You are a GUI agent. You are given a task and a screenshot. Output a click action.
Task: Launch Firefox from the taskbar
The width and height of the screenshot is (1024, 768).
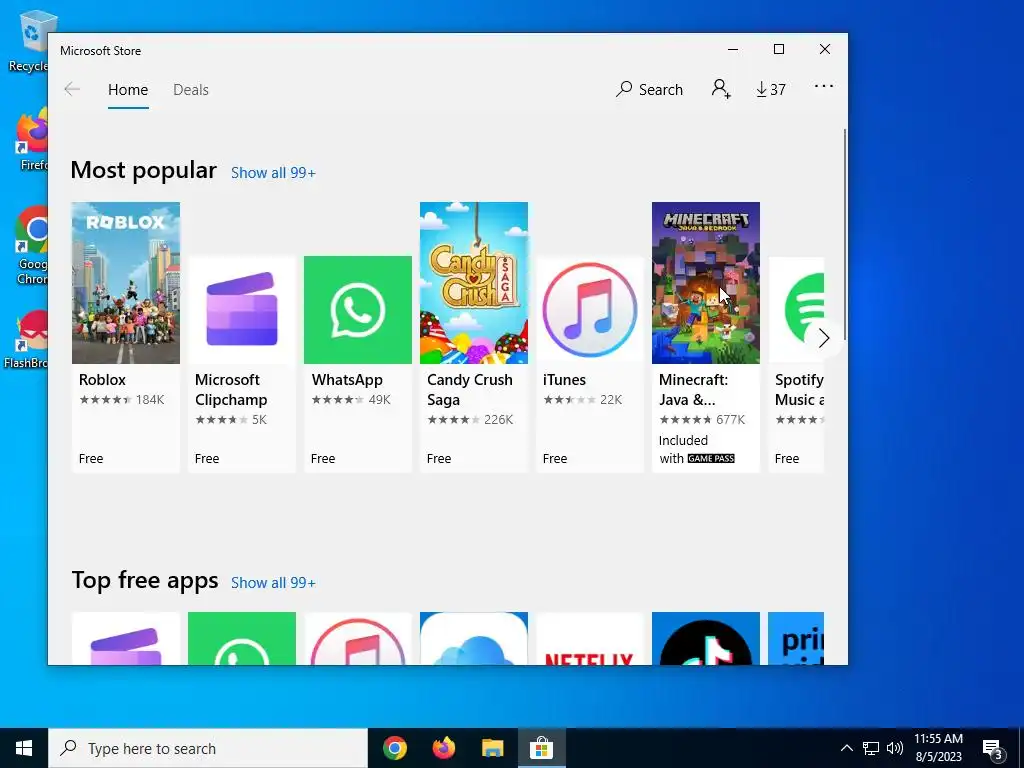click(x=443, y=748)
